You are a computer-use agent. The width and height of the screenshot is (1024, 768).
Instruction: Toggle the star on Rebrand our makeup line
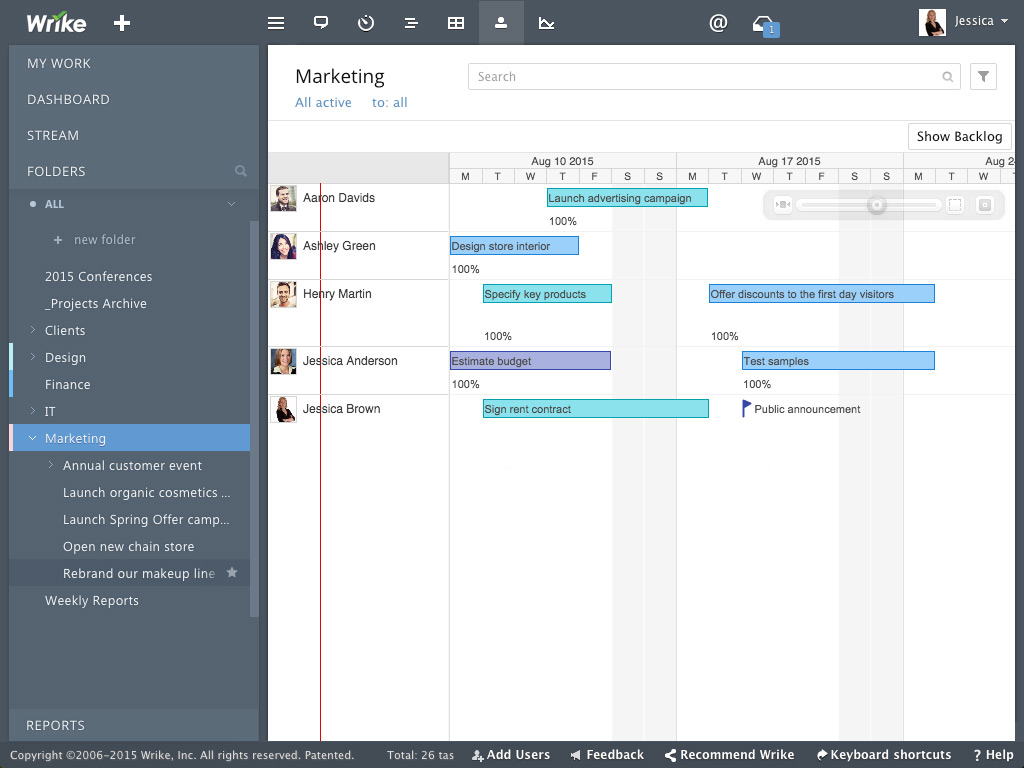232,573
